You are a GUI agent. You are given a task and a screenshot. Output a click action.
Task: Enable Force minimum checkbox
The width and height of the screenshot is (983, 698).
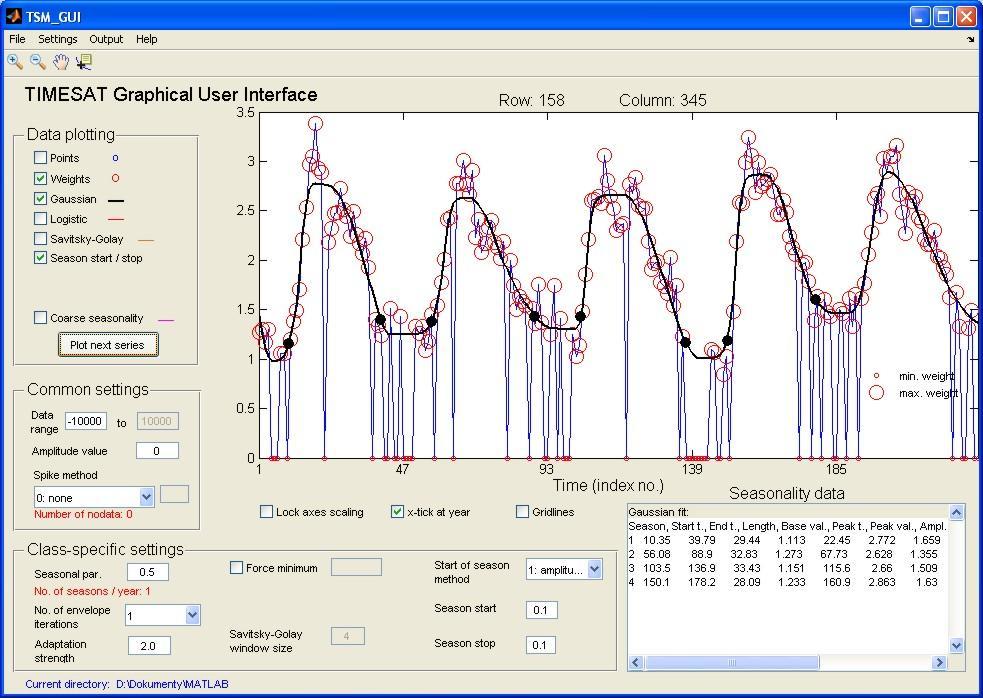click(236, 568)
